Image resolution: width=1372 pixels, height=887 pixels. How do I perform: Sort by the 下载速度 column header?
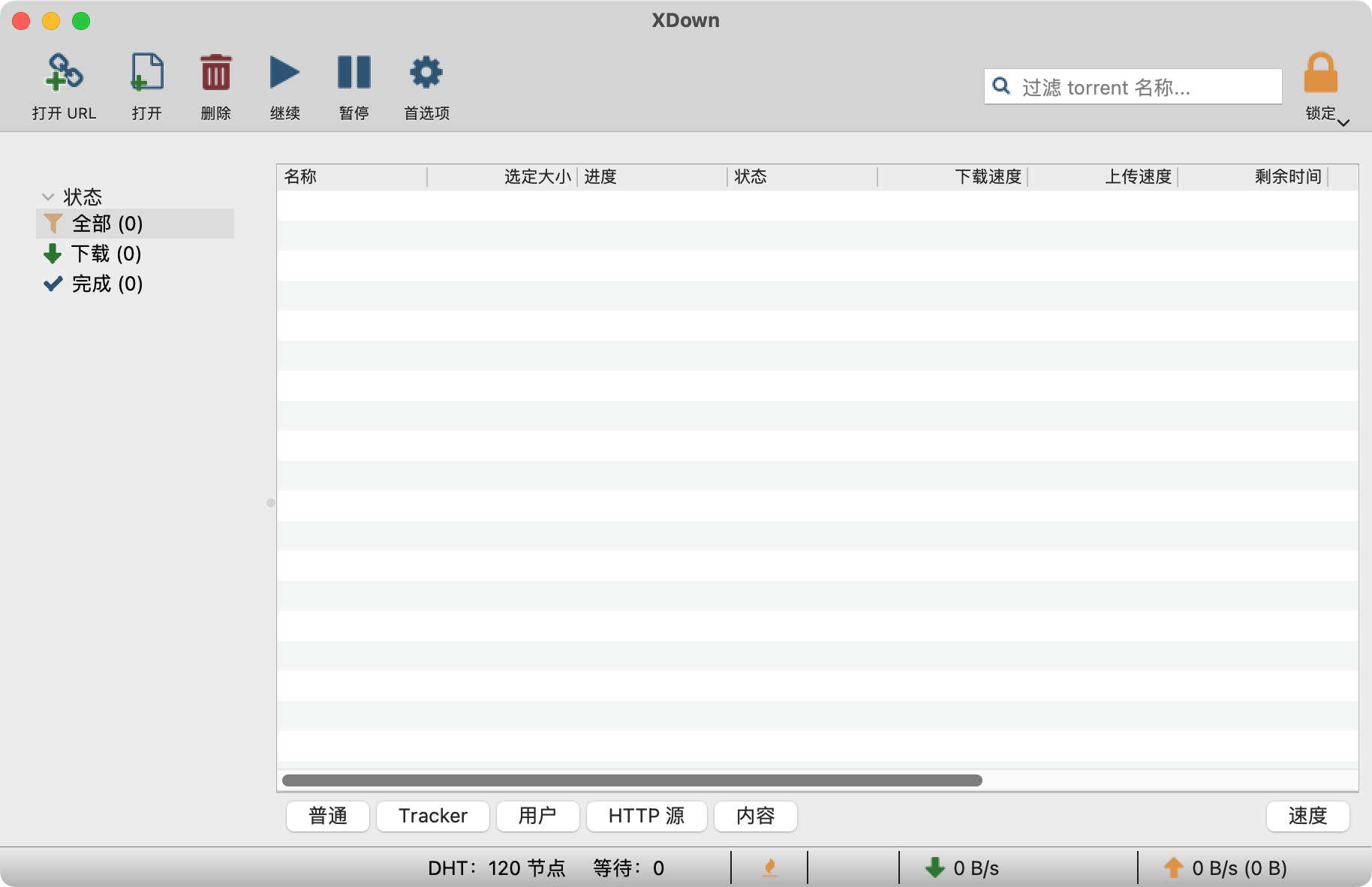coord(952,176)
